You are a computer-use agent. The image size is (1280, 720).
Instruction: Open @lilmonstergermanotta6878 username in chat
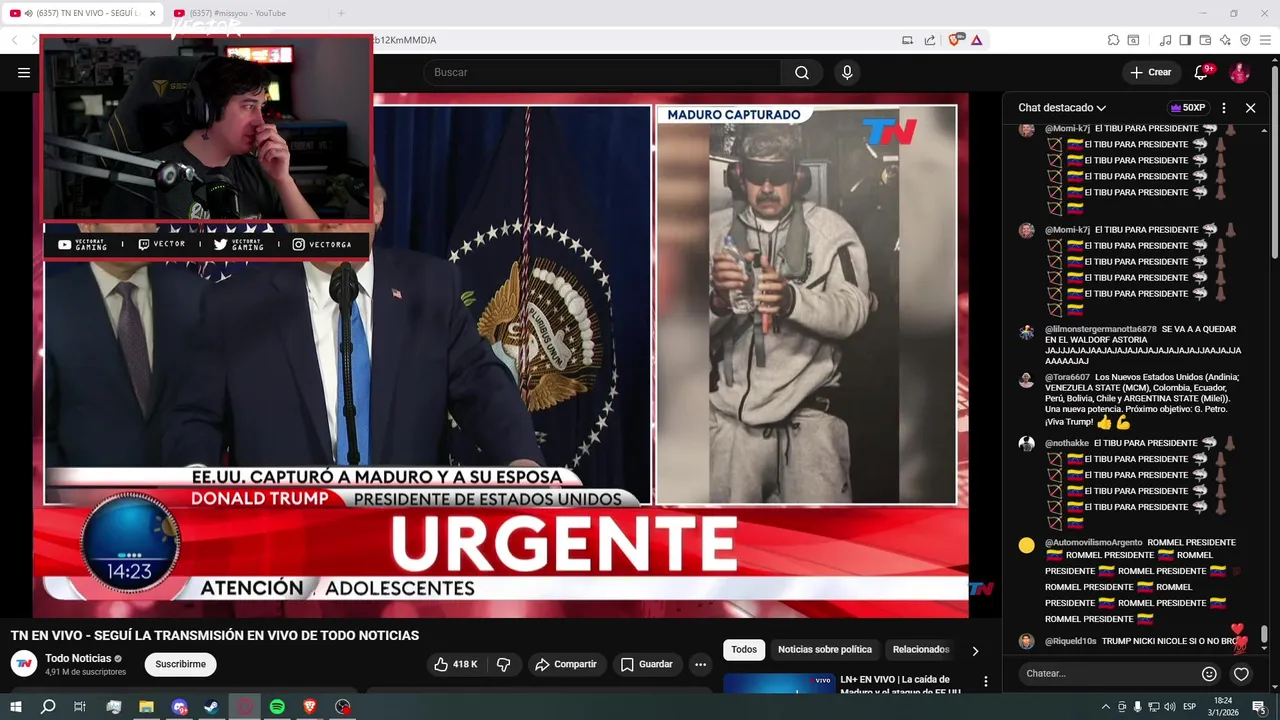click(x=1101, y=329)
